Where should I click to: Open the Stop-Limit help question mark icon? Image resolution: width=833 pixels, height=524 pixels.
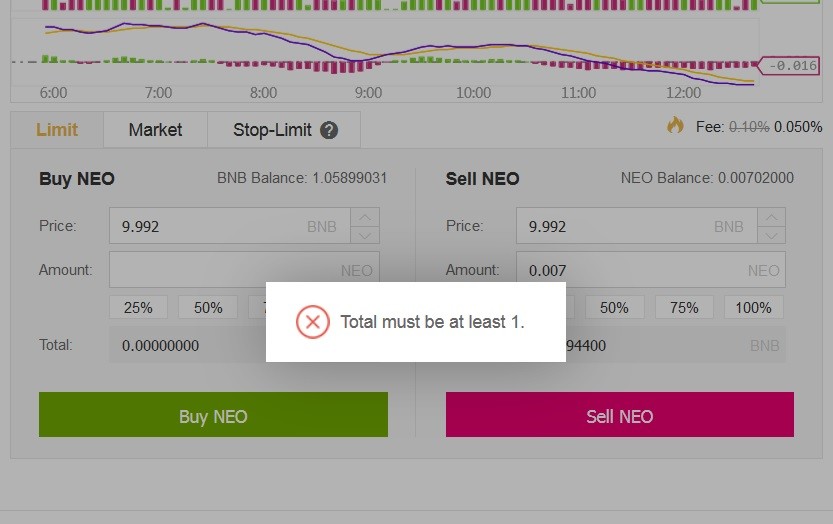pyautogui.click(x=329, y=130)
